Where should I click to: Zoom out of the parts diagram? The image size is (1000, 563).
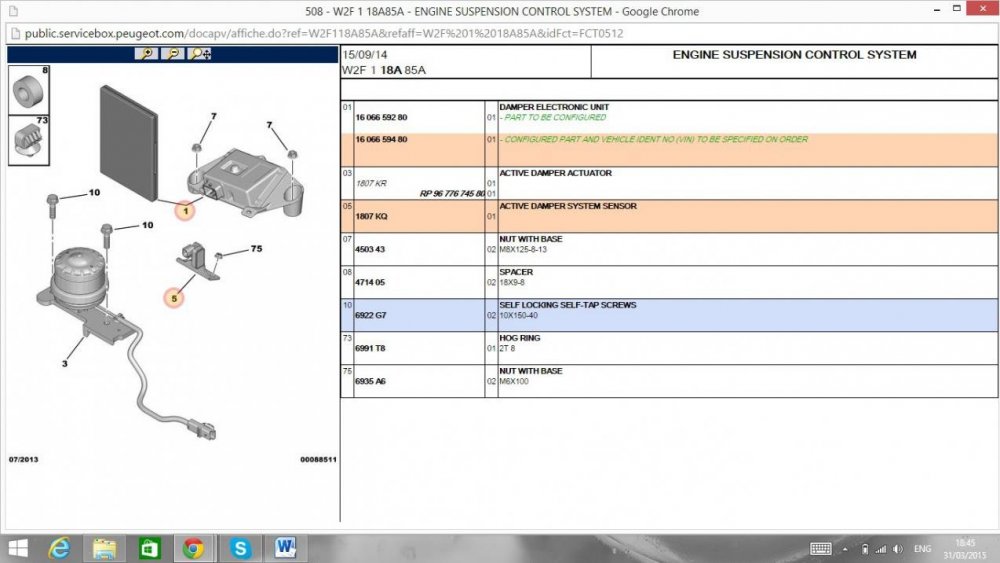pos(173,54)
